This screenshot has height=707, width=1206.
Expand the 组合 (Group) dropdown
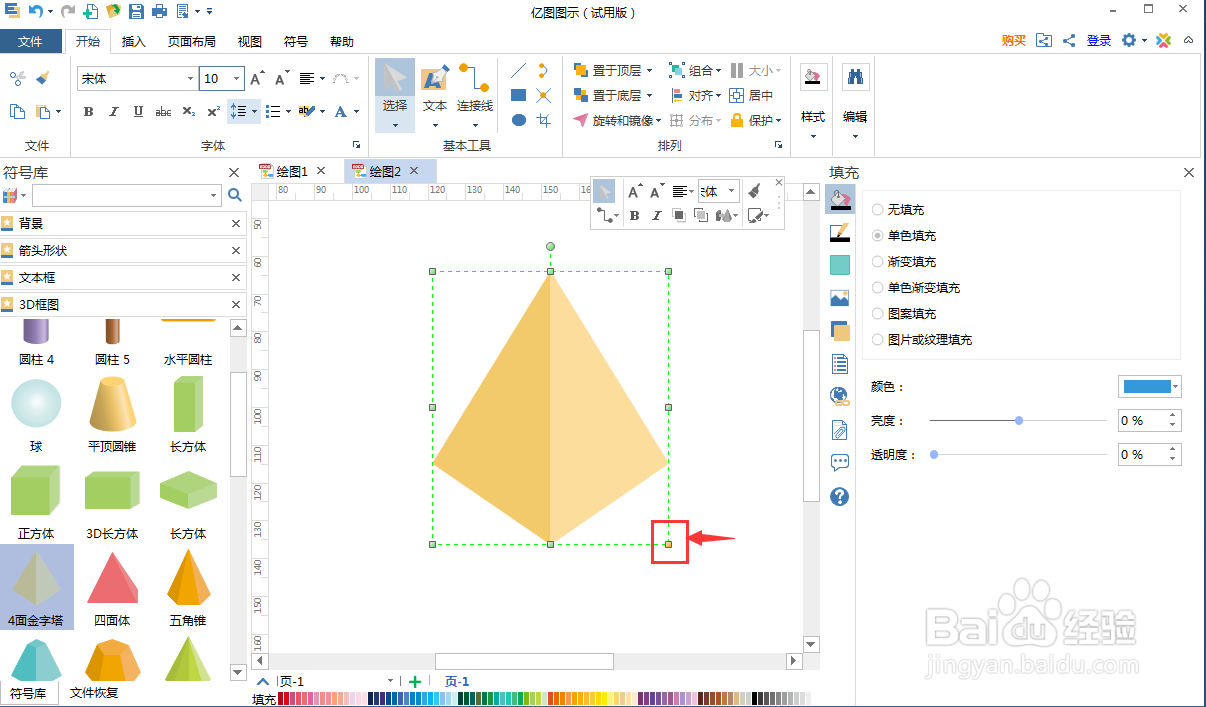(x=699, y=71)
